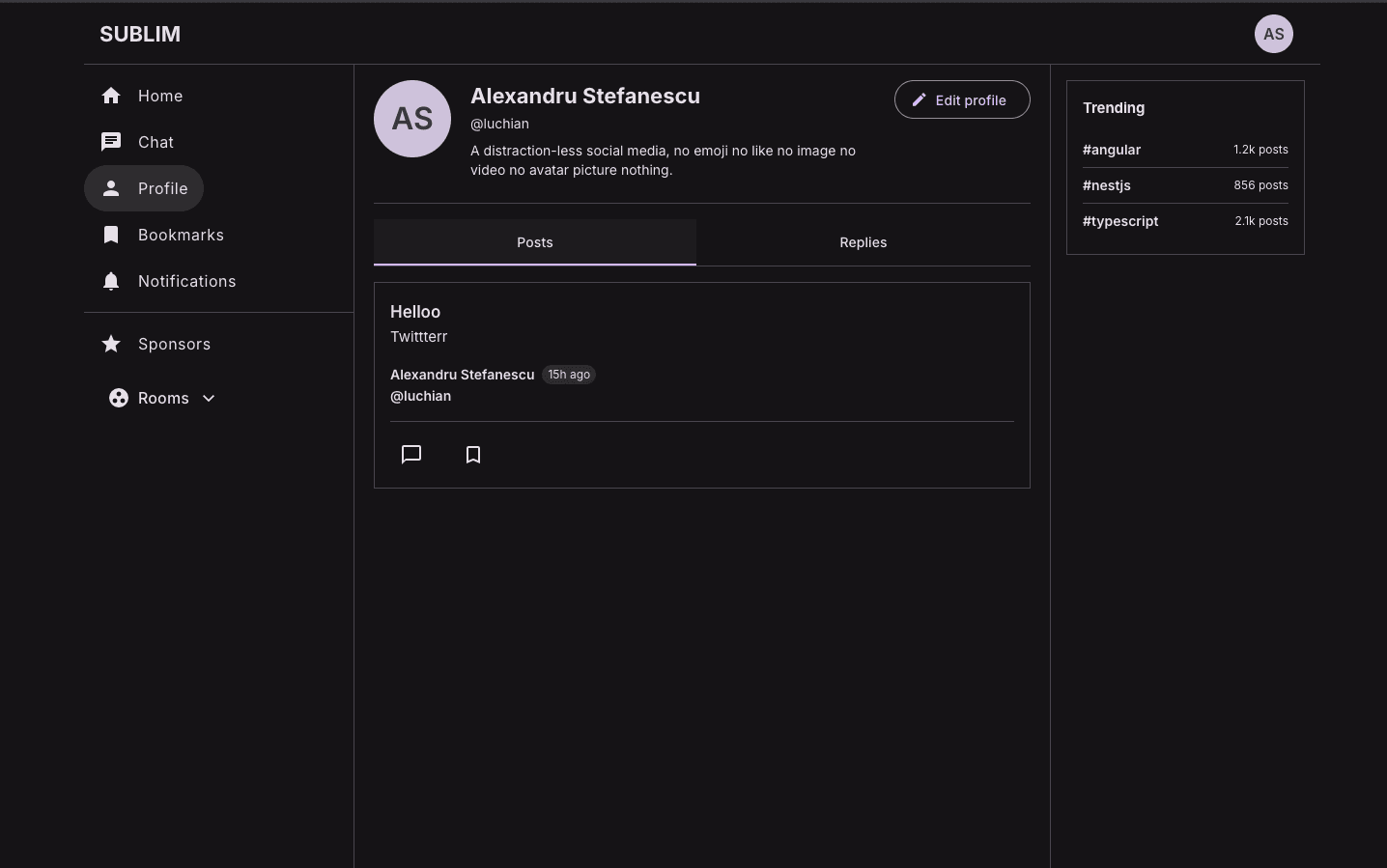Image resolution: width=1387 pixels, height=868 pixels.
Task: Select the Bookmarks icon in sidebar
Action: point(111,235)
